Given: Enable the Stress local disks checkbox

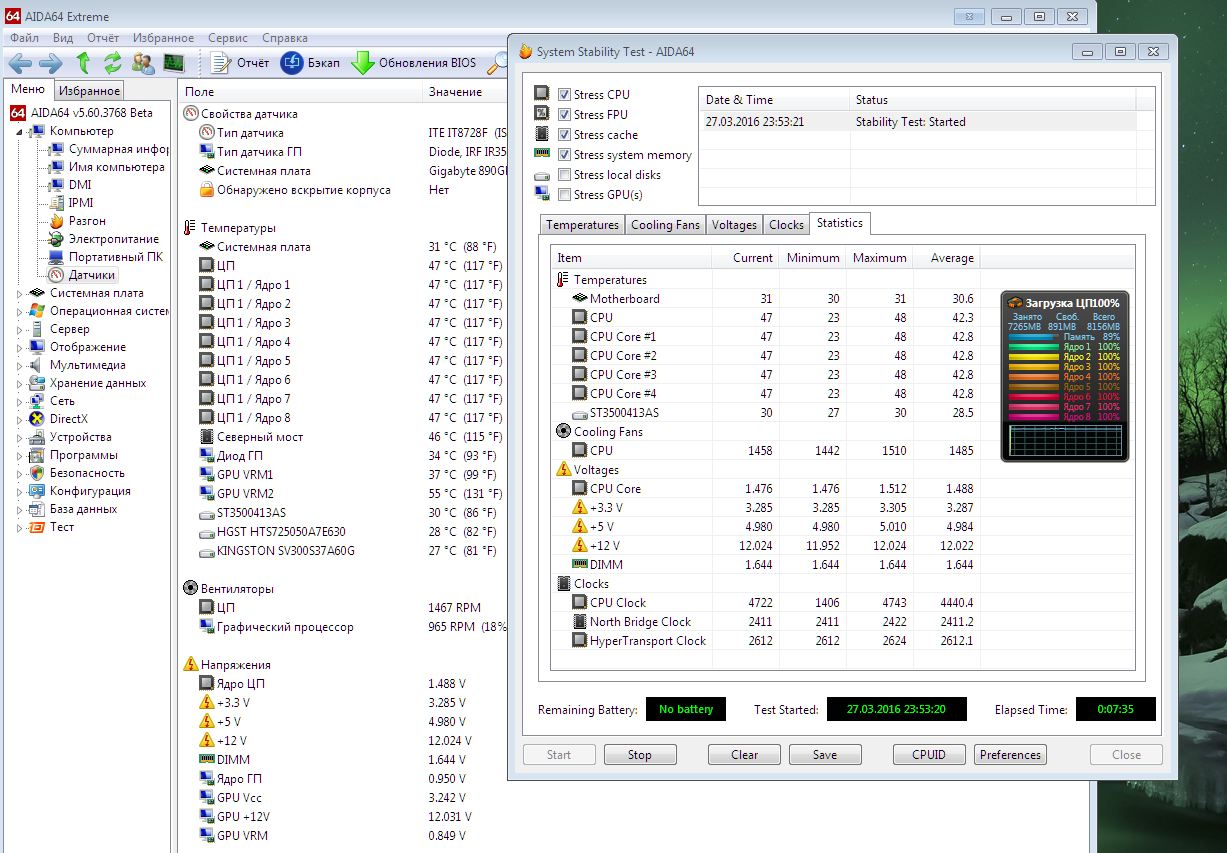Looking at the screenshot, I should pyautogui.click(x=564, y=174).
